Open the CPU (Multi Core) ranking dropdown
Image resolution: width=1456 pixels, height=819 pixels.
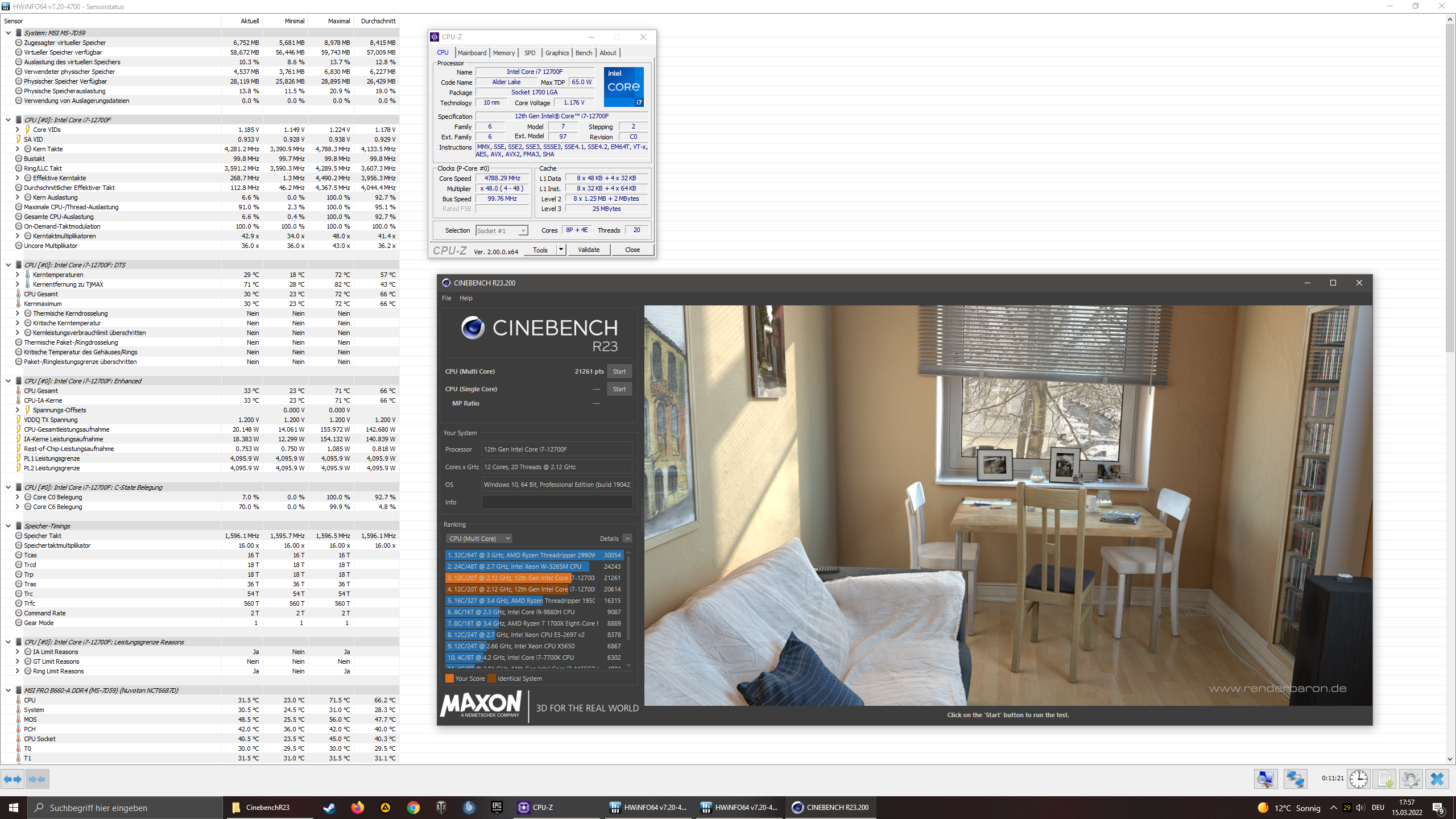(x=479, y=538)
